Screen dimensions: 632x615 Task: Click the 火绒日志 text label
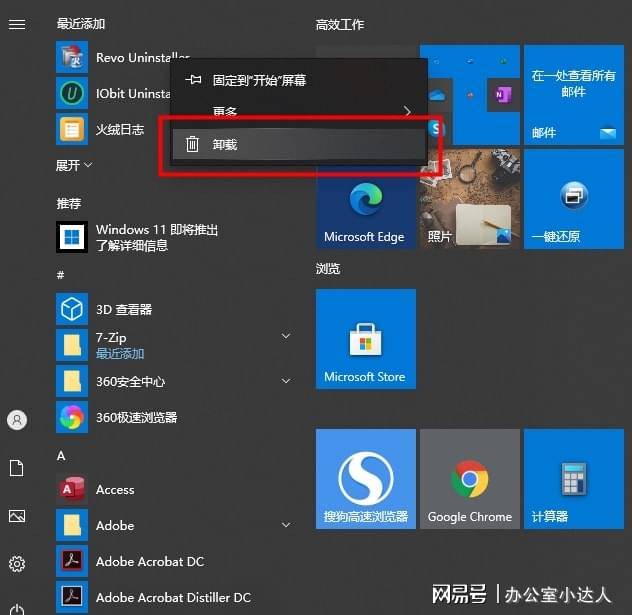120,129
